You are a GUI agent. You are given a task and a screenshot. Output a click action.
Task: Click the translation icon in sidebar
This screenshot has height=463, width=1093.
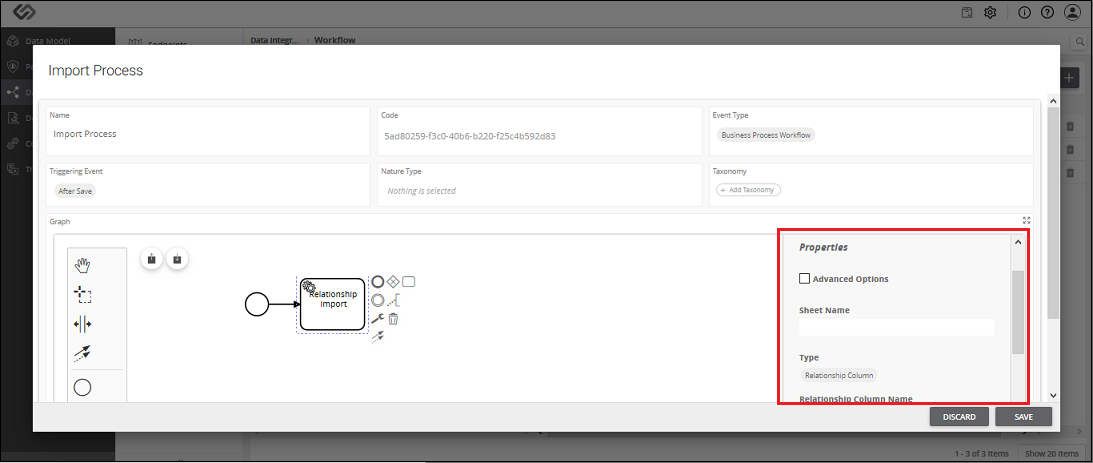12,169
